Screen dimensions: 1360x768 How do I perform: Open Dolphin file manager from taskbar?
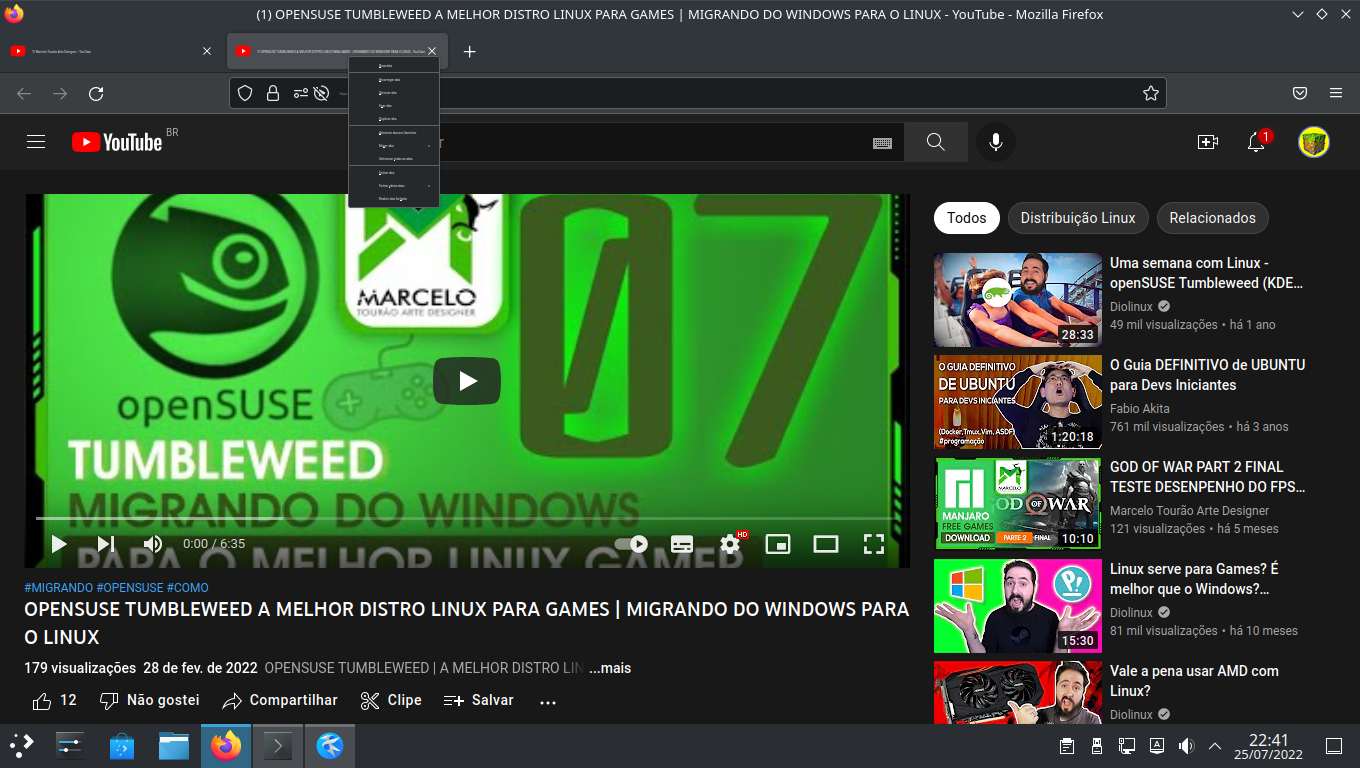click(174, 746)
